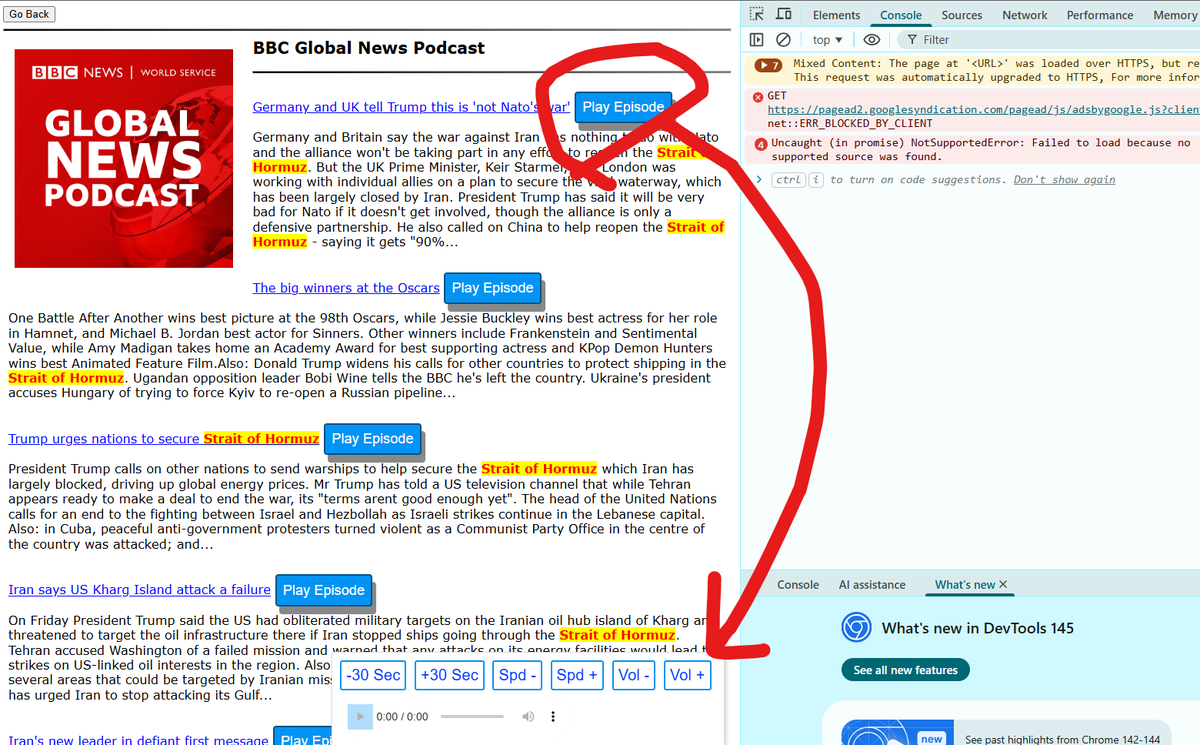Clear the console with the ban icon
This screenshot has width=1200, height=745.
pyautogui.click(x=784, y=40)
